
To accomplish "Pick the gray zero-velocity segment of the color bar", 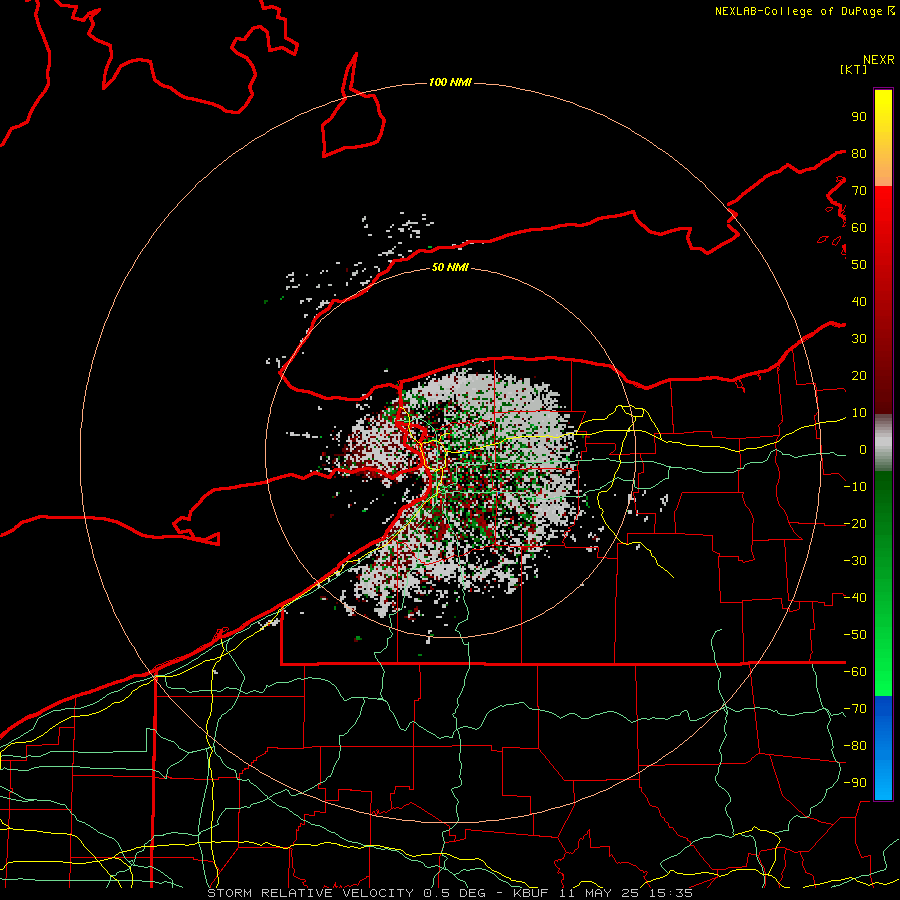I will pos(883,443).
